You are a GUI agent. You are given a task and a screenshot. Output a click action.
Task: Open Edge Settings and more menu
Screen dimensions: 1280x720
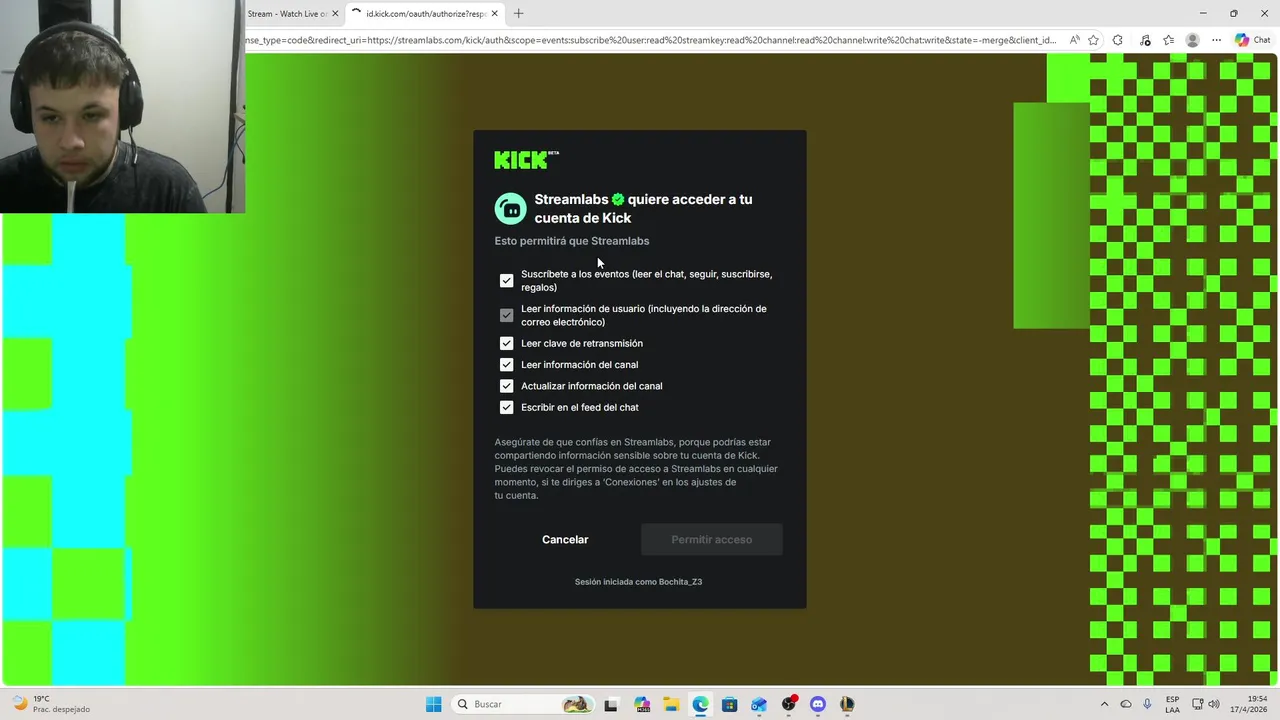(1216, 40)
